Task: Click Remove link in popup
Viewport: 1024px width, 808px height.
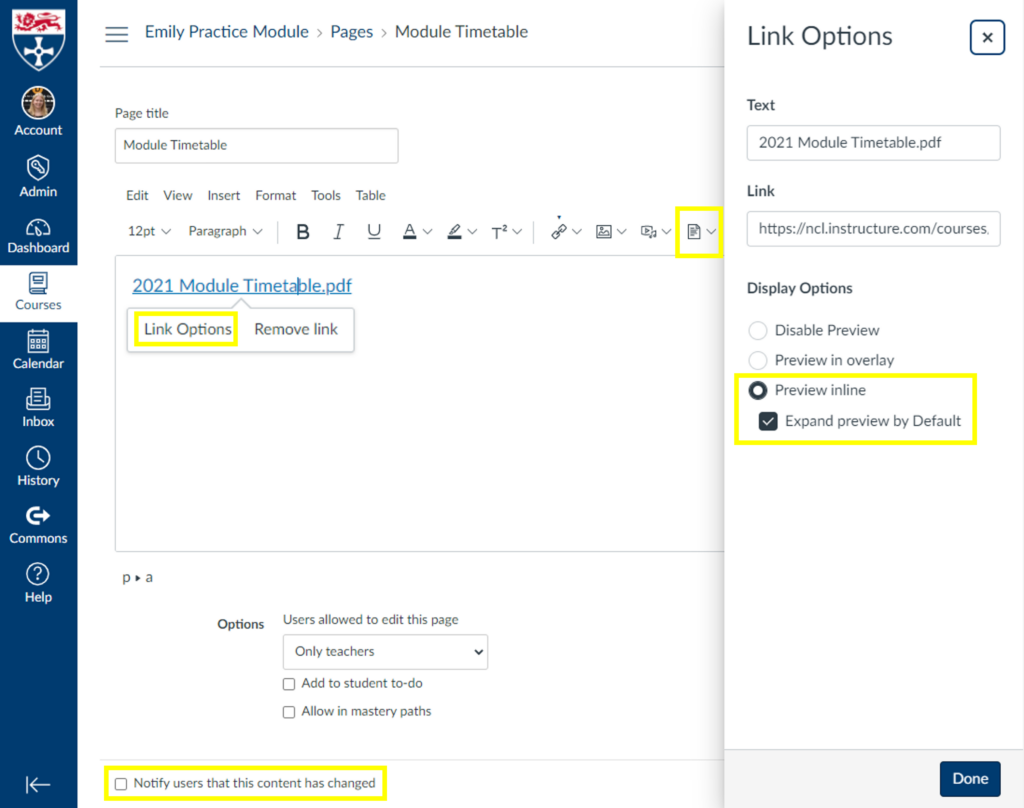Action: [296, 329]
